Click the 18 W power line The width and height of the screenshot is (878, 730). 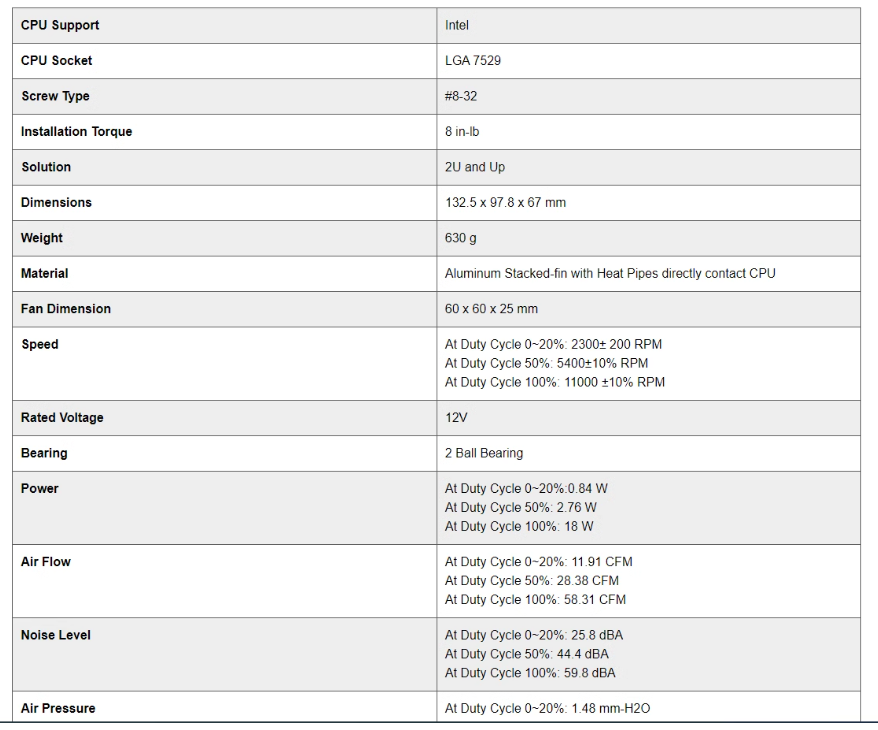point(520,526)
